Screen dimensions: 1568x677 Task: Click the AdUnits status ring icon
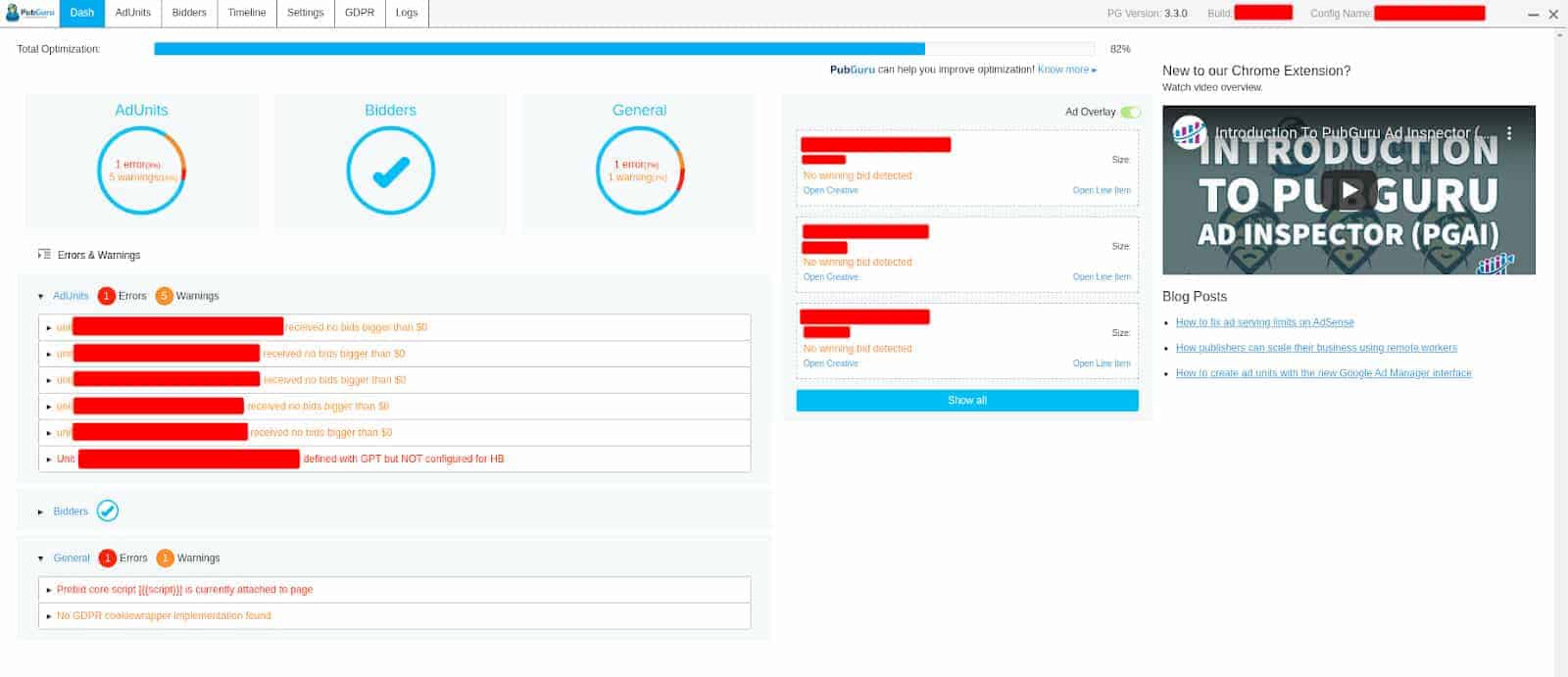click(141, 170)
